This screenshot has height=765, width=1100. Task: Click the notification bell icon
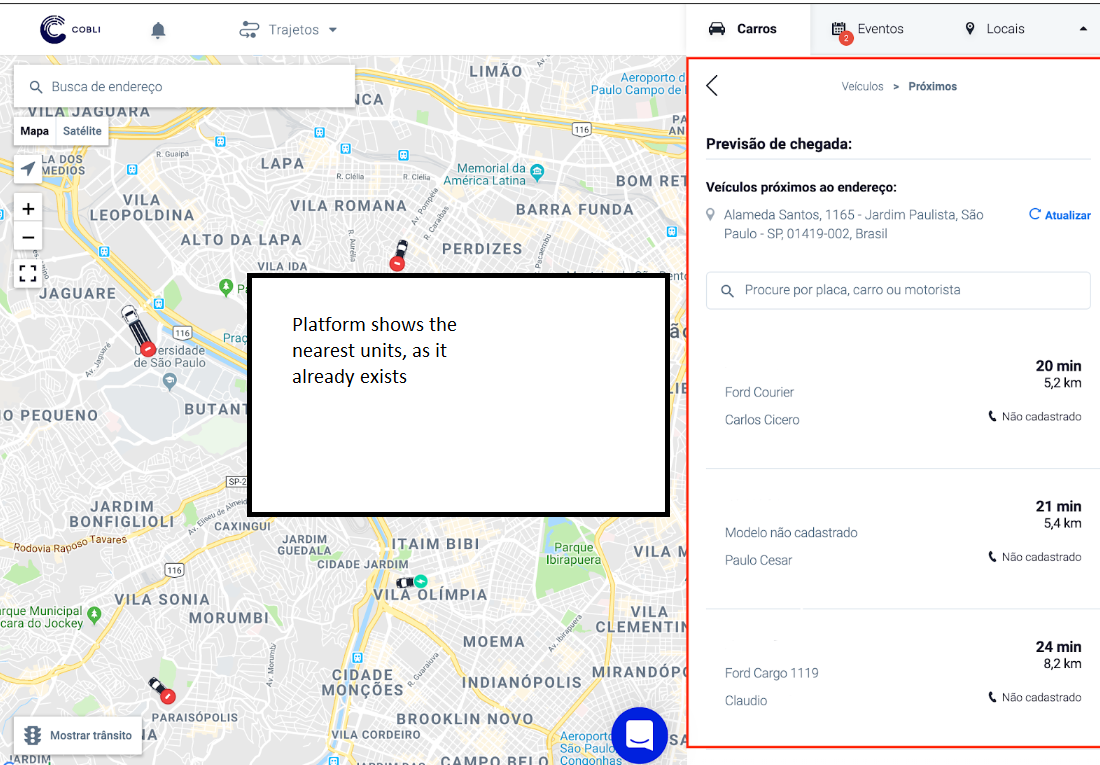click(x=158, y=30)
